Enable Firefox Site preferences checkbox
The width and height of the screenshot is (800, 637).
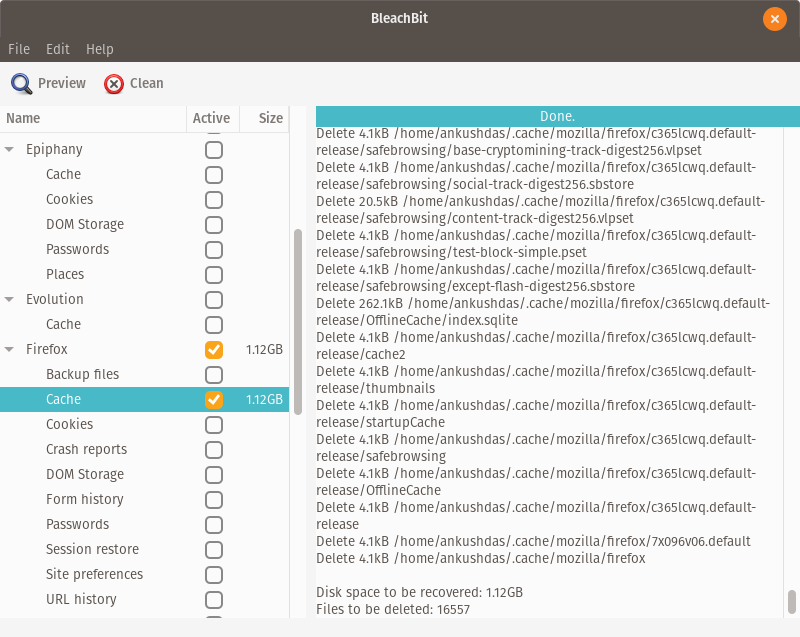214,575
